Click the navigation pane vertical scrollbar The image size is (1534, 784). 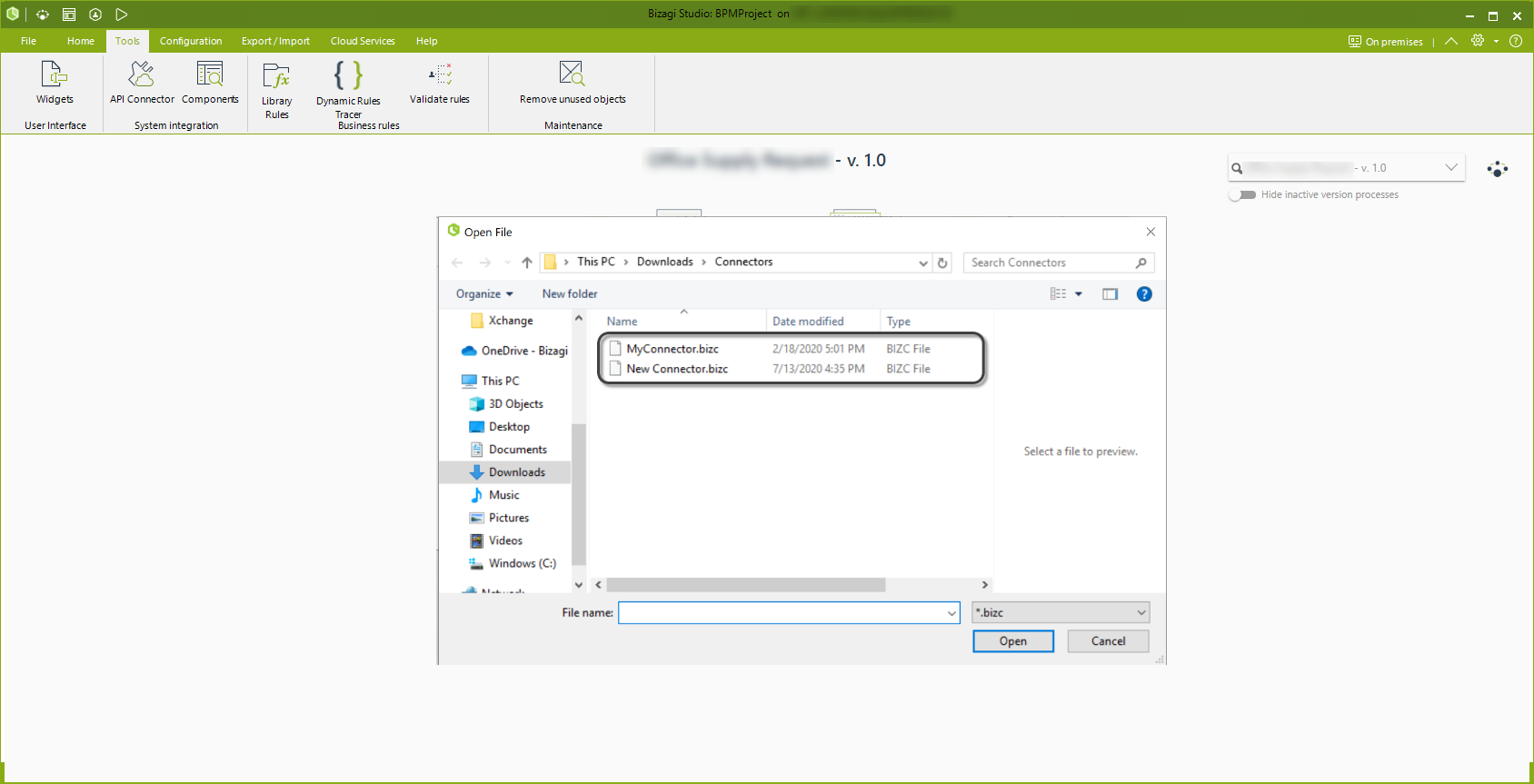[579, 495]
